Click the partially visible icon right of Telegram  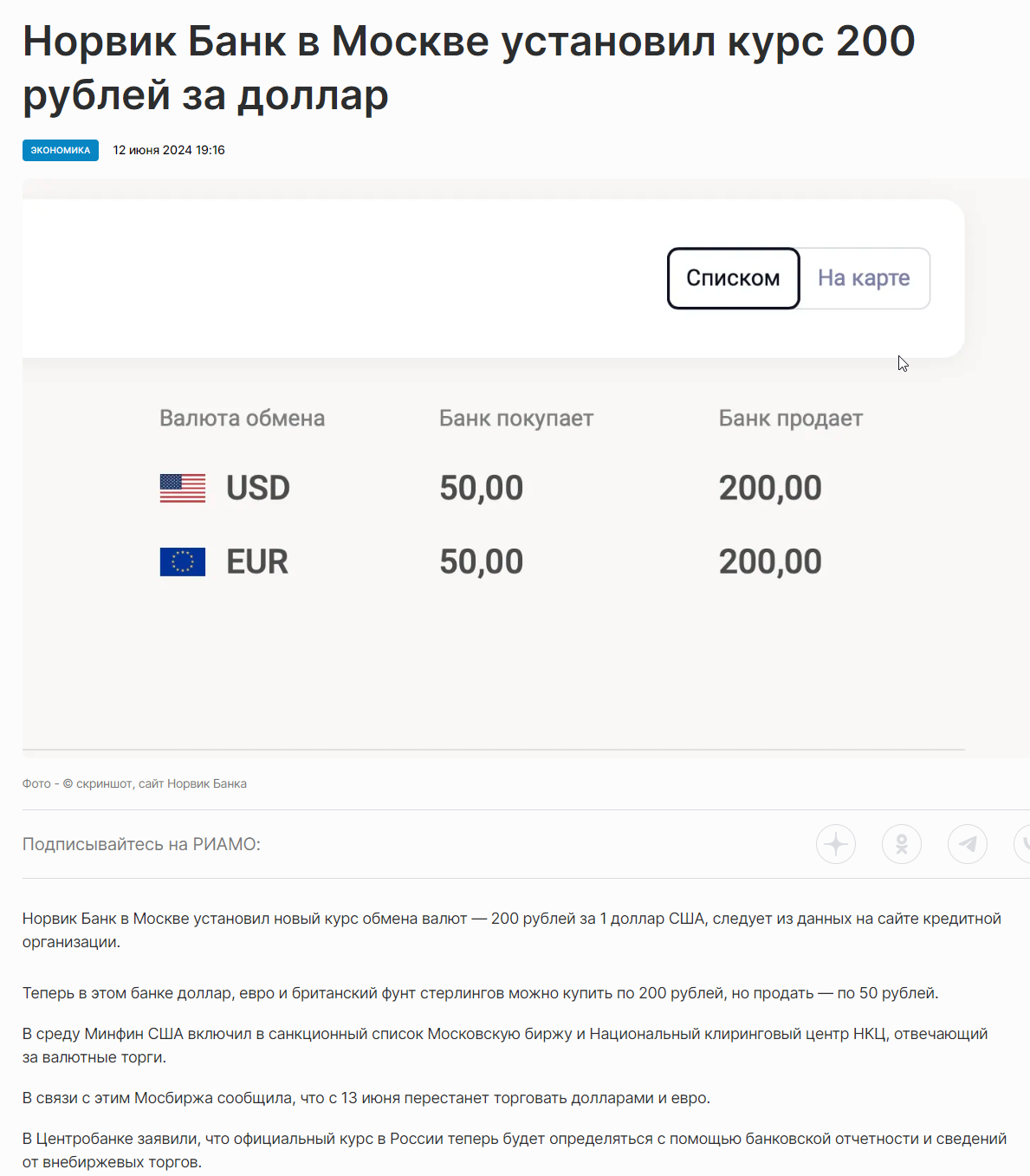pos(1023,844)
